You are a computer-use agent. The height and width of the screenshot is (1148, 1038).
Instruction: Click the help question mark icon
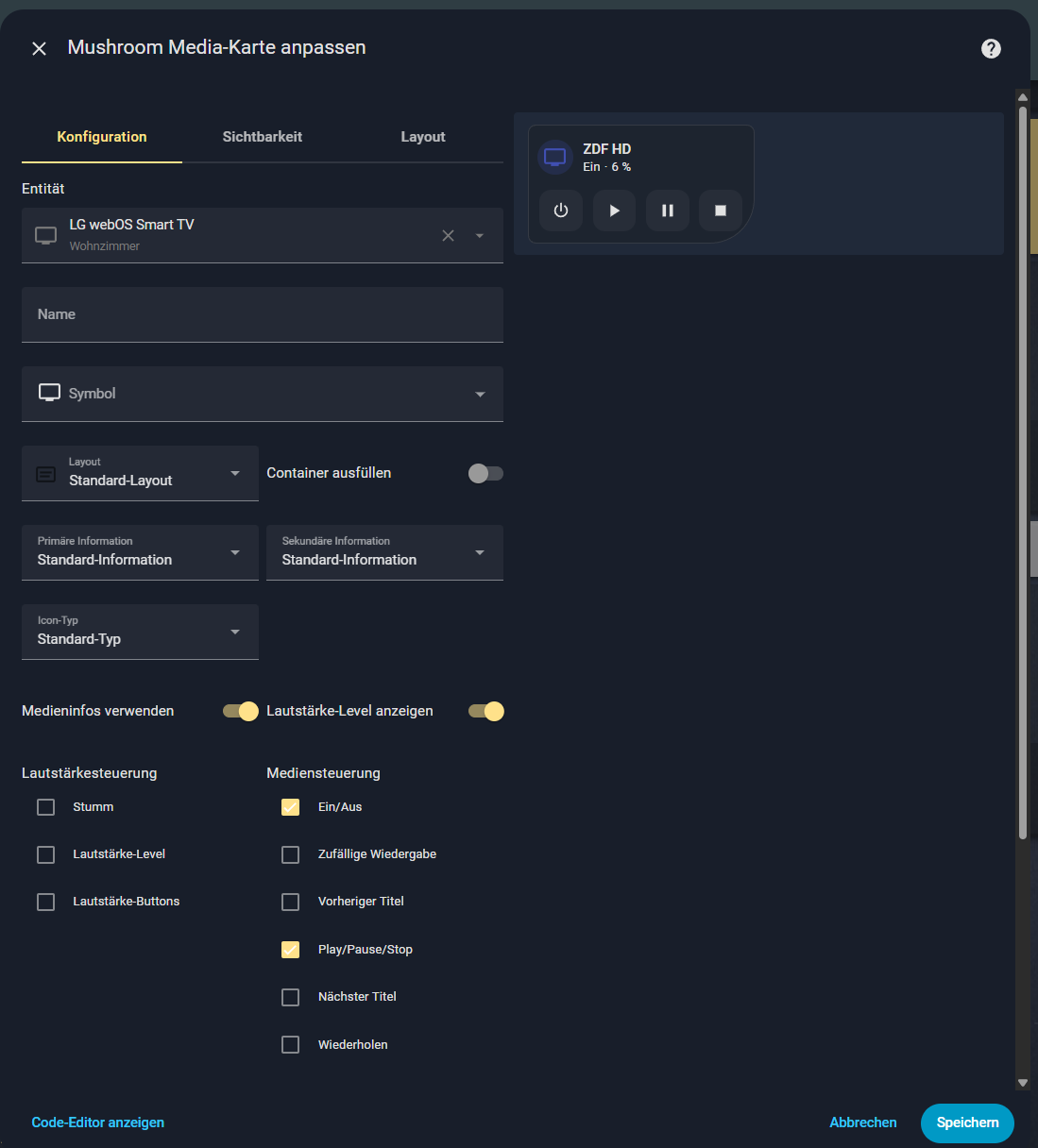tap(991, 49)
